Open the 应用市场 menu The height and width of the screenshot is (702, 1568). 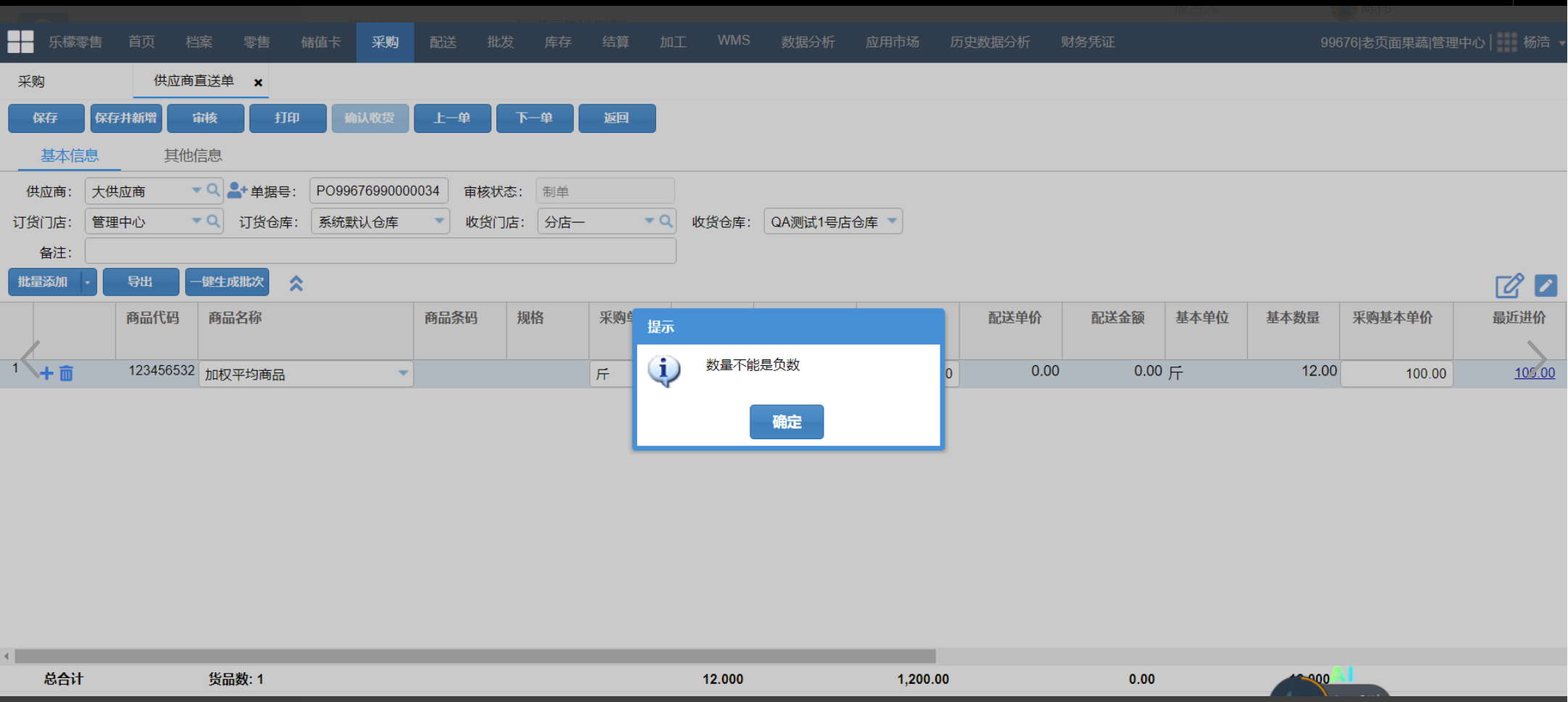[892, 42]
